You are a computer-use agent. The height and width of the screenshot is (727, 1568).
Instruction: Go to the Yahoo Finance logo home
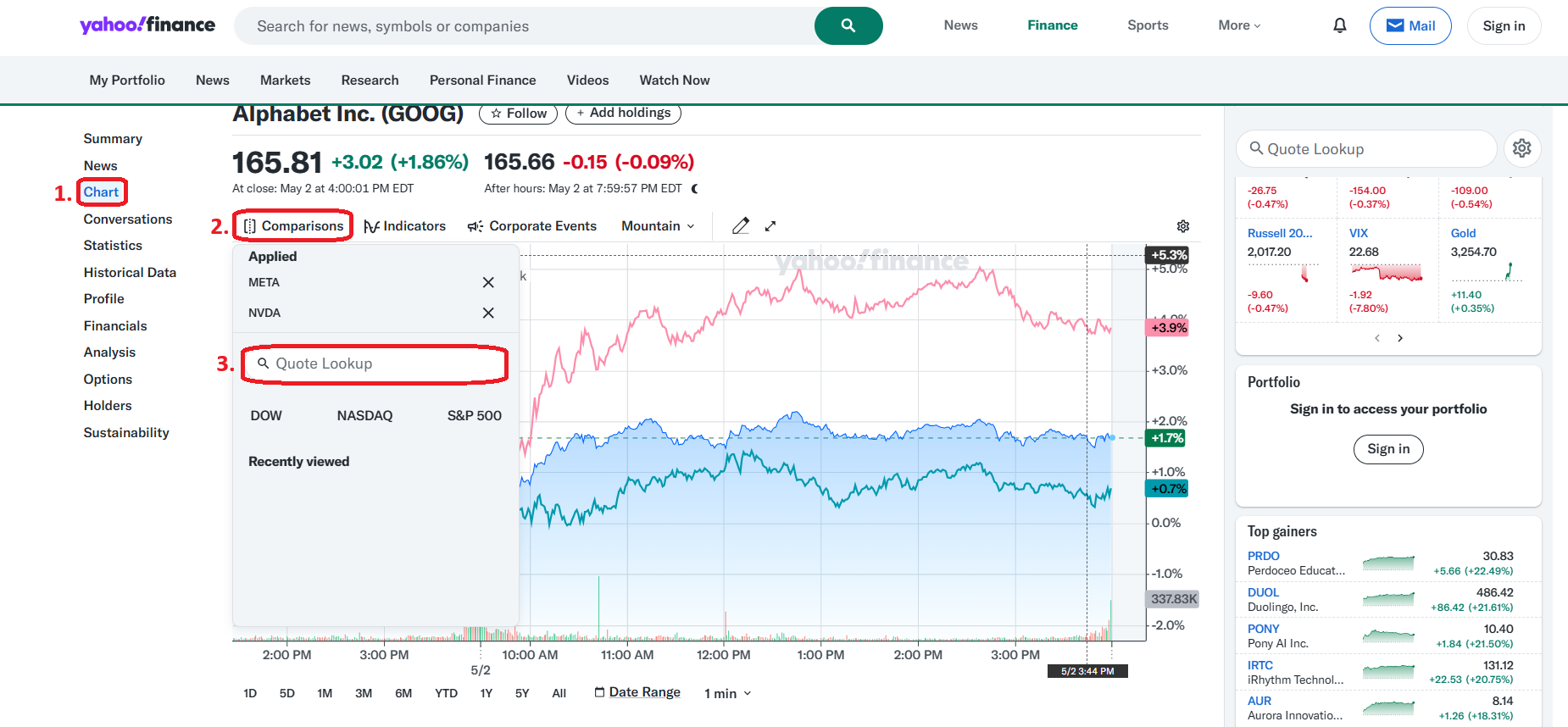click(147, 25)
